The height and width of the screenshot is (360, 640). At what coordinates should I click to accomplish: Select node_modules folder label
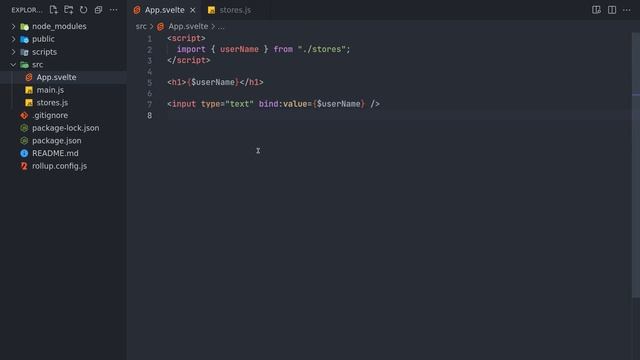(x=59, y=26)
